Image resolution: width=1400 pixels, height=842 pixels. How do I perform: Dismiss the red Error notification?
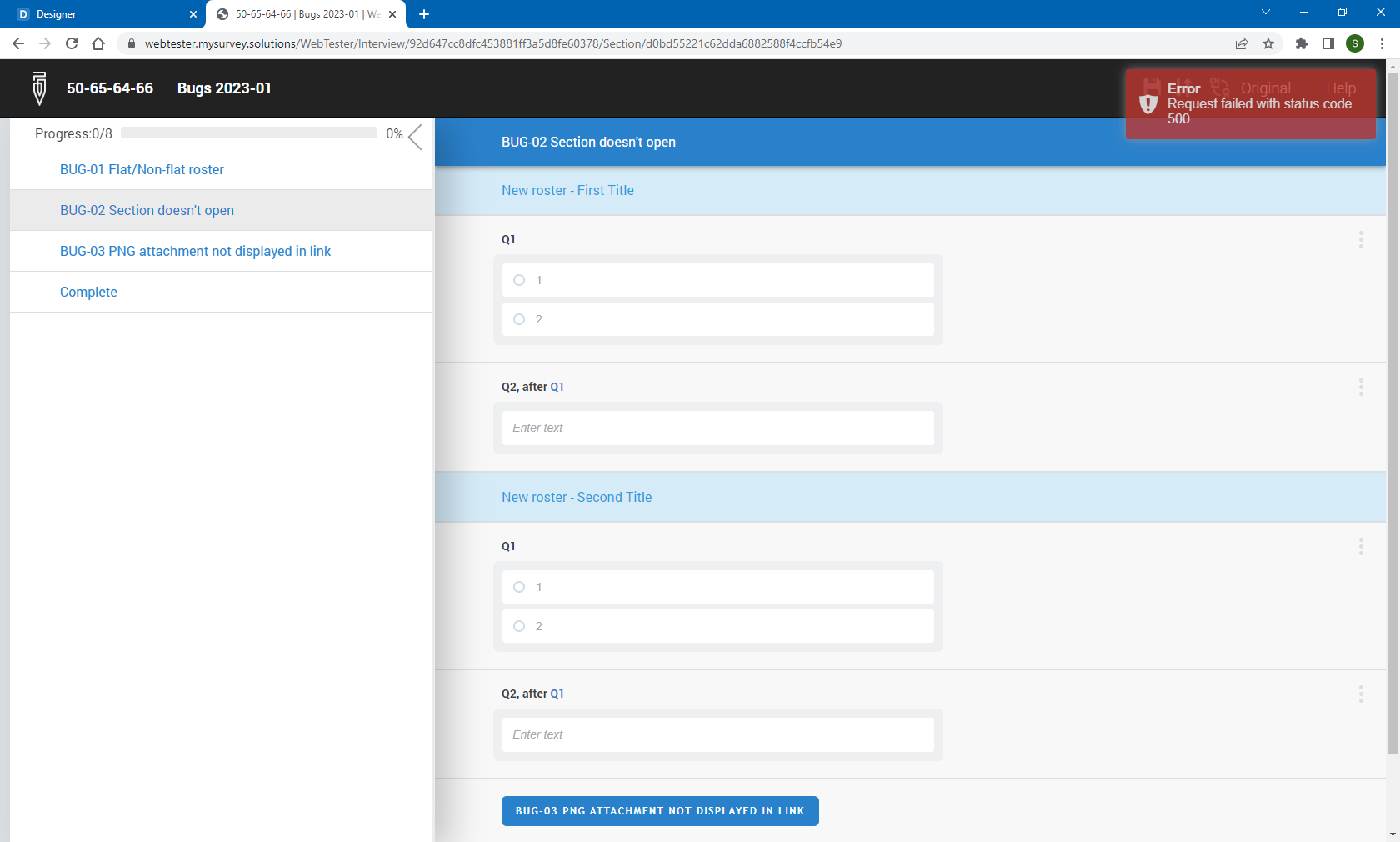pos(1251,104)
